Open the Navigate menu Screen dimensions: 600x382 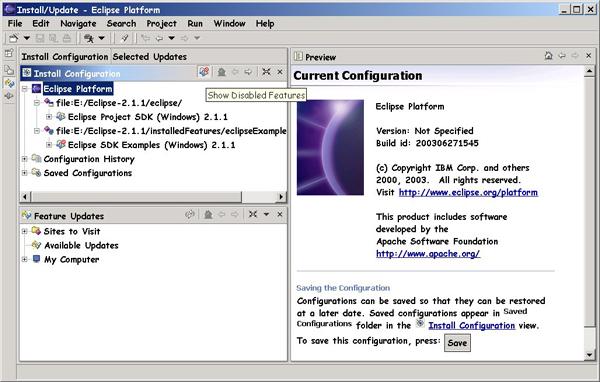coord(78,23)
